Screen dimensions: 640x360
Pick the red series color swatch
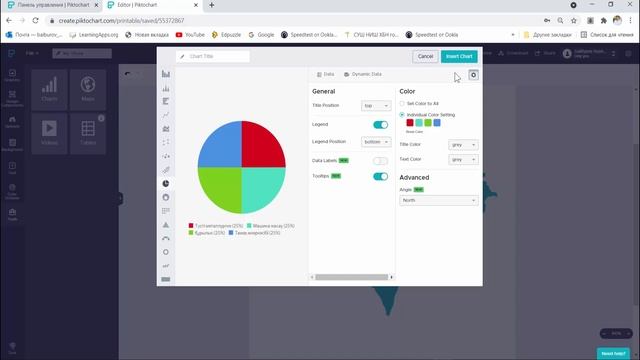pyautogui.click(x=410, y=122)
